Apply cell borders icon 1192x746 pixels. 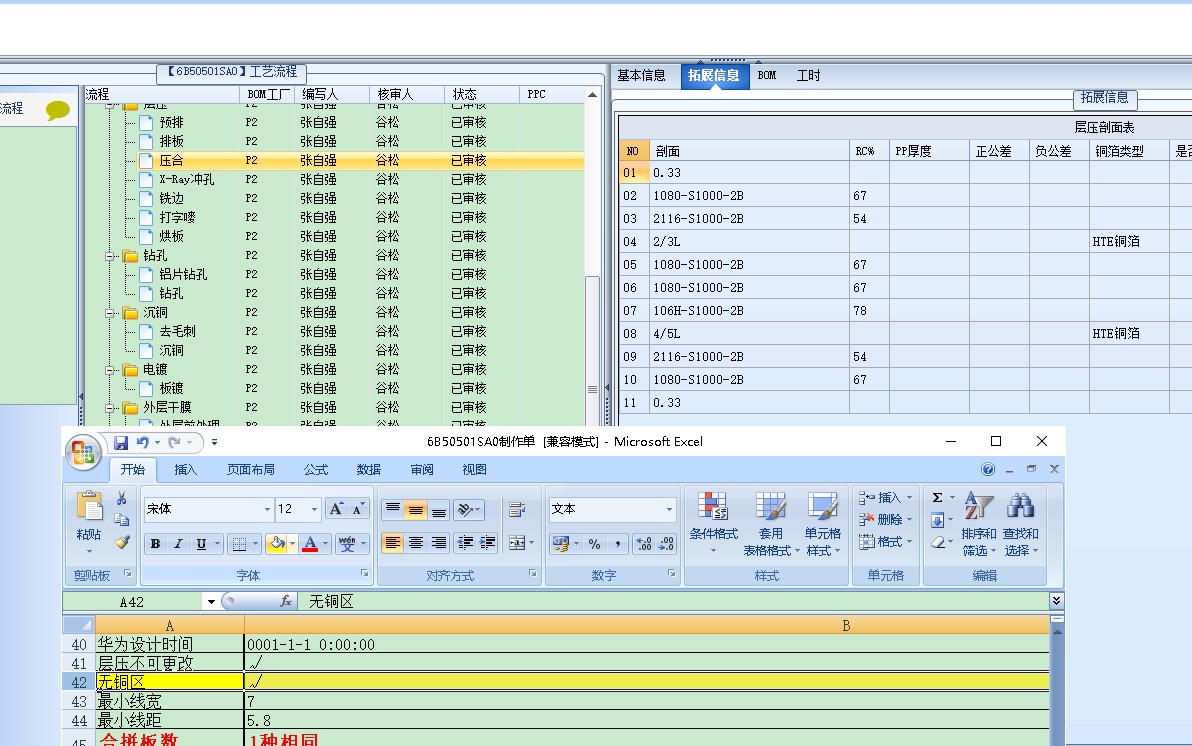click(x=239, y=544)
